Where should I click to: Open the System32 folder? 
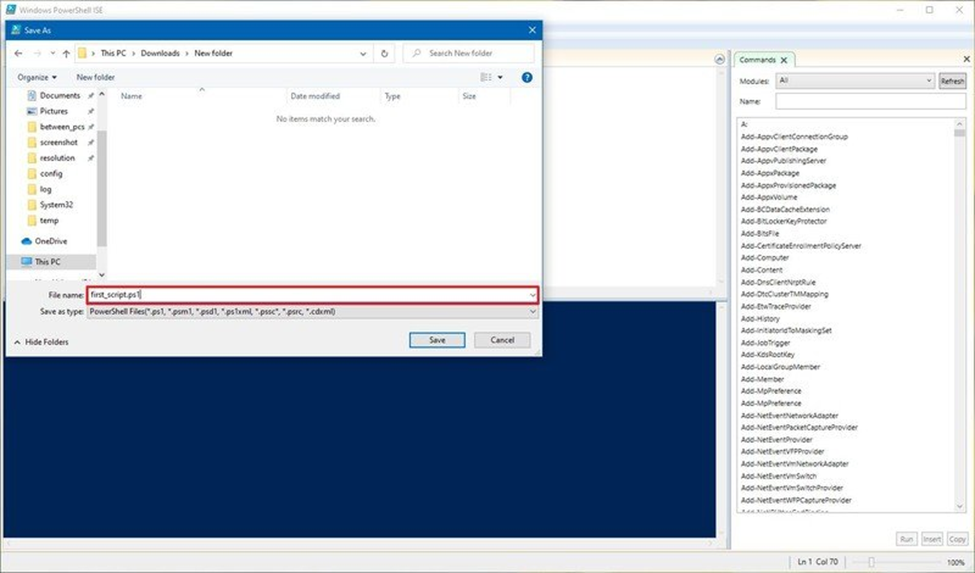pyautogui.click(x=56, y=204)
